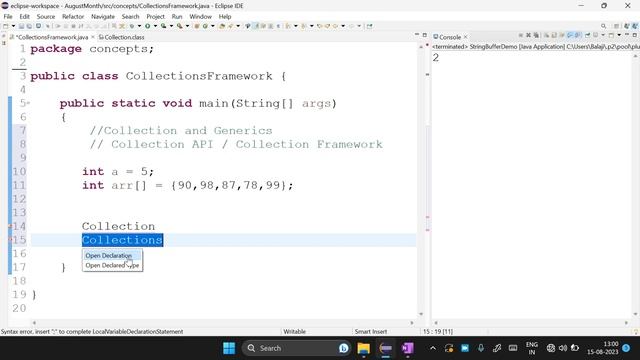Image resolution: width=640 pixels, height=360 pixels.
Task: Click Pin Console icon
Action: [x=587, y=36]
